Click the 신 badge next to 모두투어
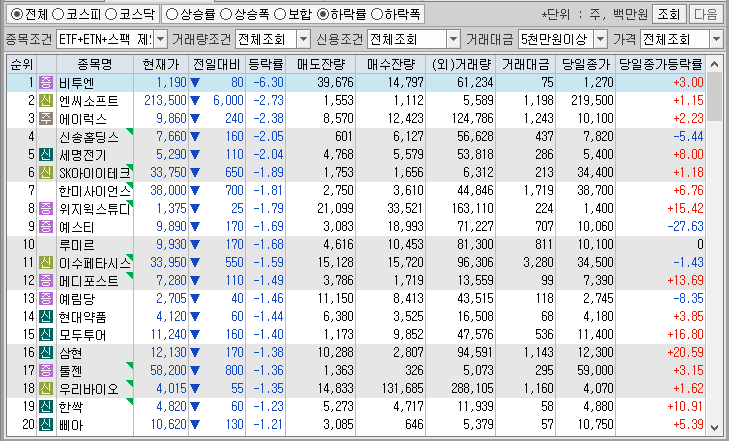 point(46,335)
